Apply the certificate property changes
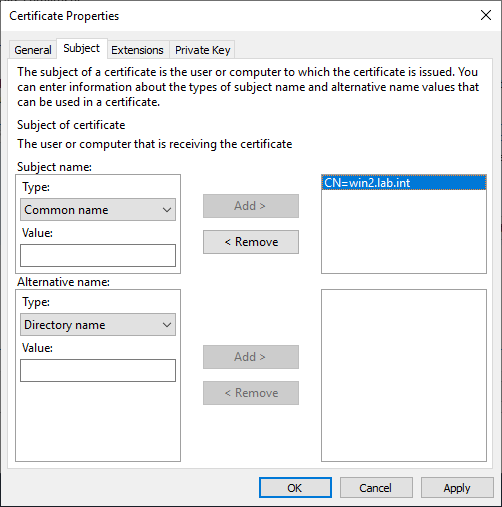 (457, 488)
